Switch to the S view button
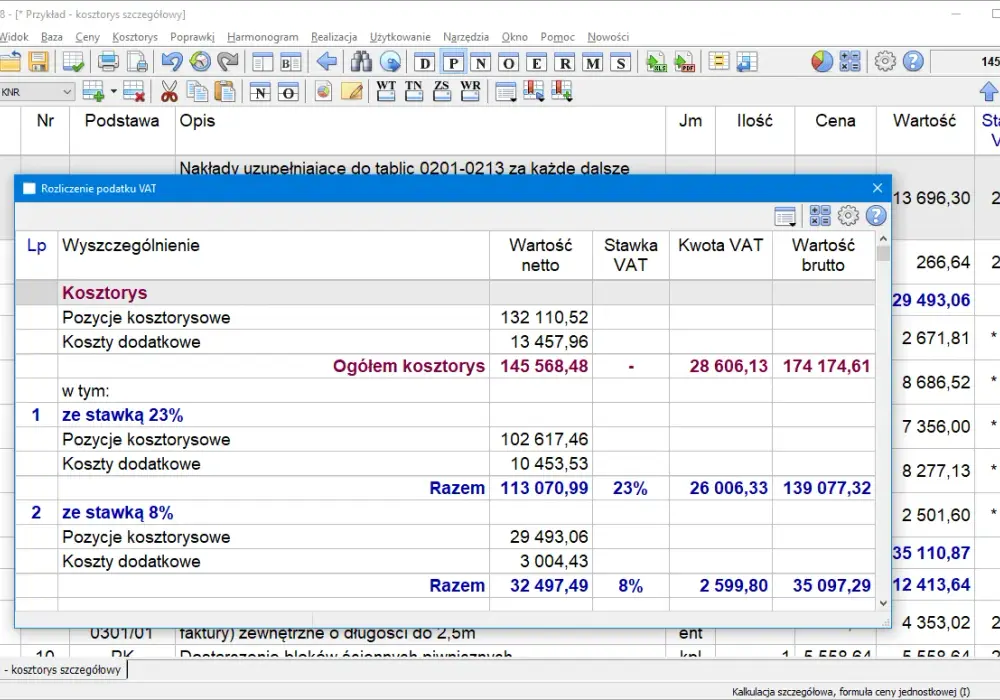1000x700 pixels. (621, 62)
